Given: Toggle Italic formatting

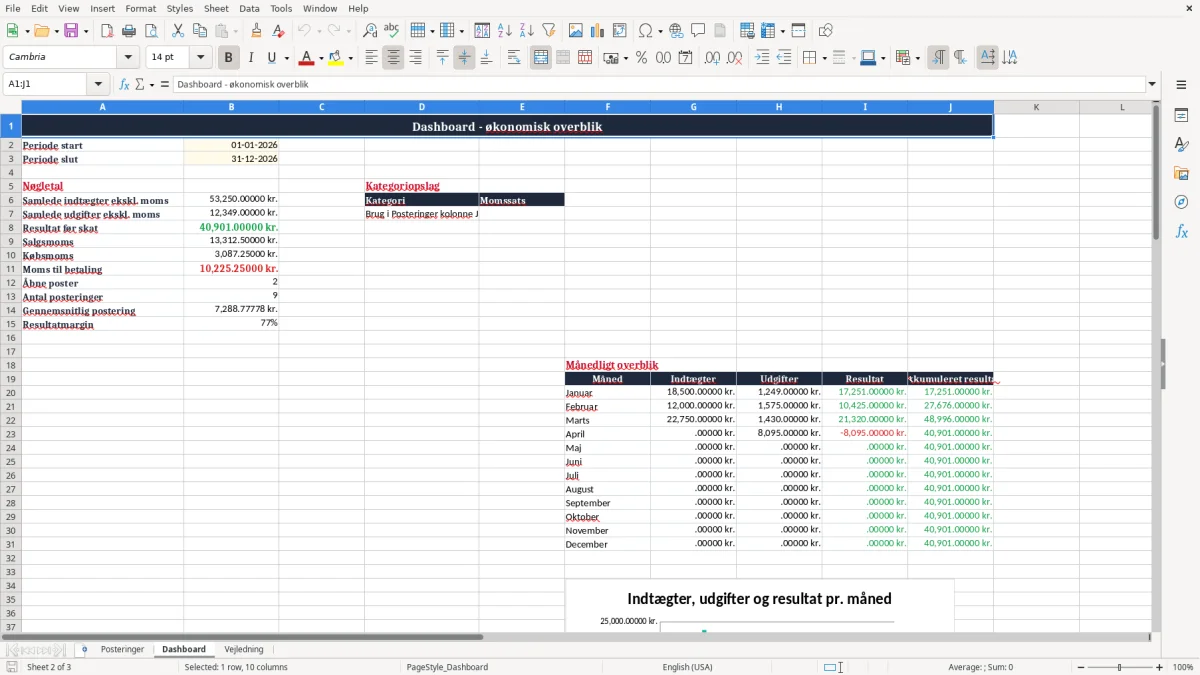Looking at the screenshot, I should (251, 58).
